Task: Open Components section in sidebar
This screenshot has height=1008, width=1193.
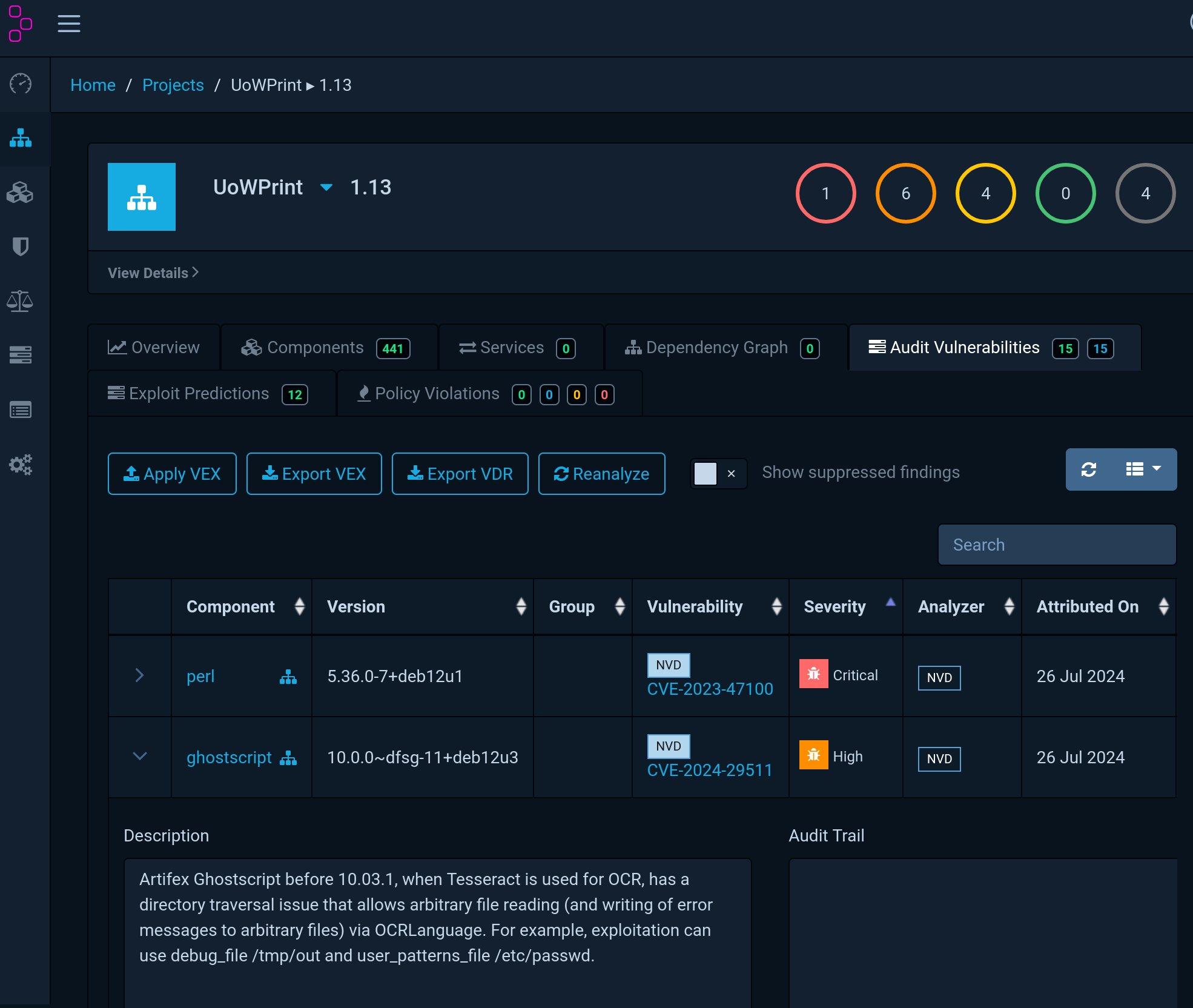Action: pos(21,193)
